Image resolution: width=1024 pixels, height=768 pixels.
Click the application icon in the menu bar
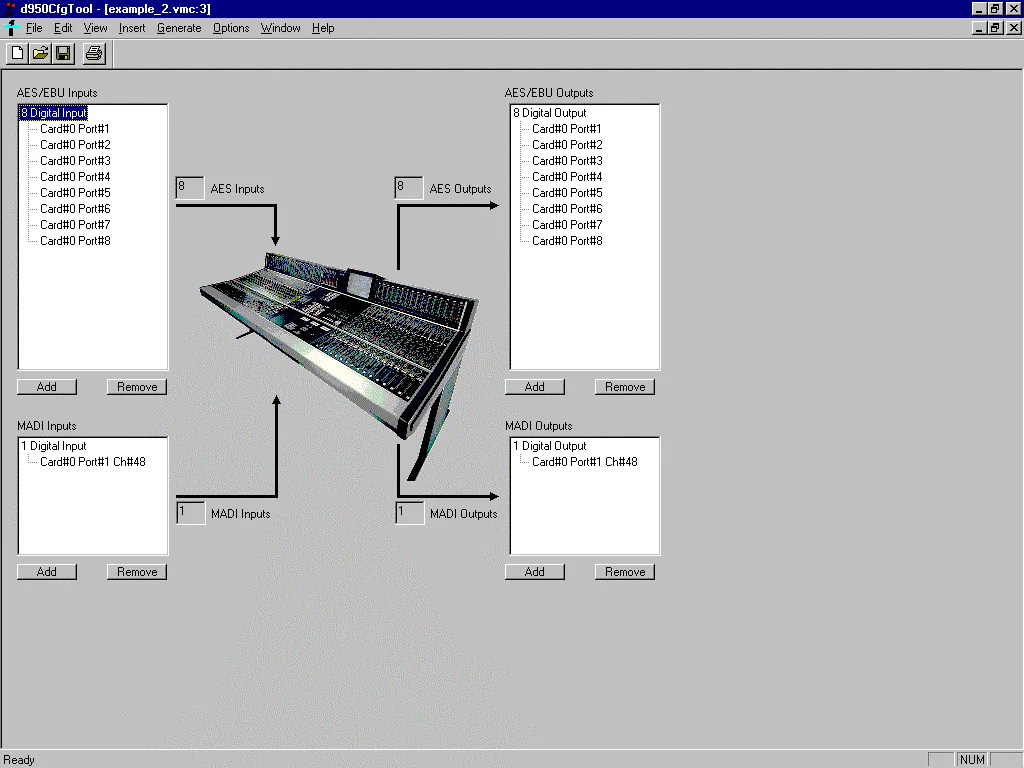(11, 28)
